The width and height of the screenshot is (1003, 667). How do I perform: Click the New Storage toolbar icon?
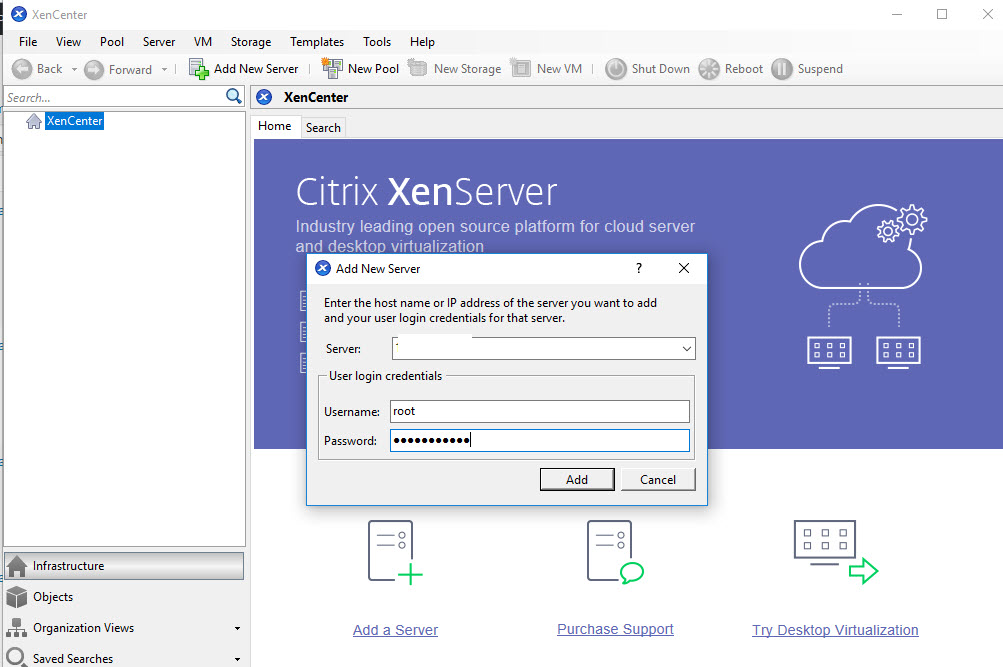[x=417, y=69]
